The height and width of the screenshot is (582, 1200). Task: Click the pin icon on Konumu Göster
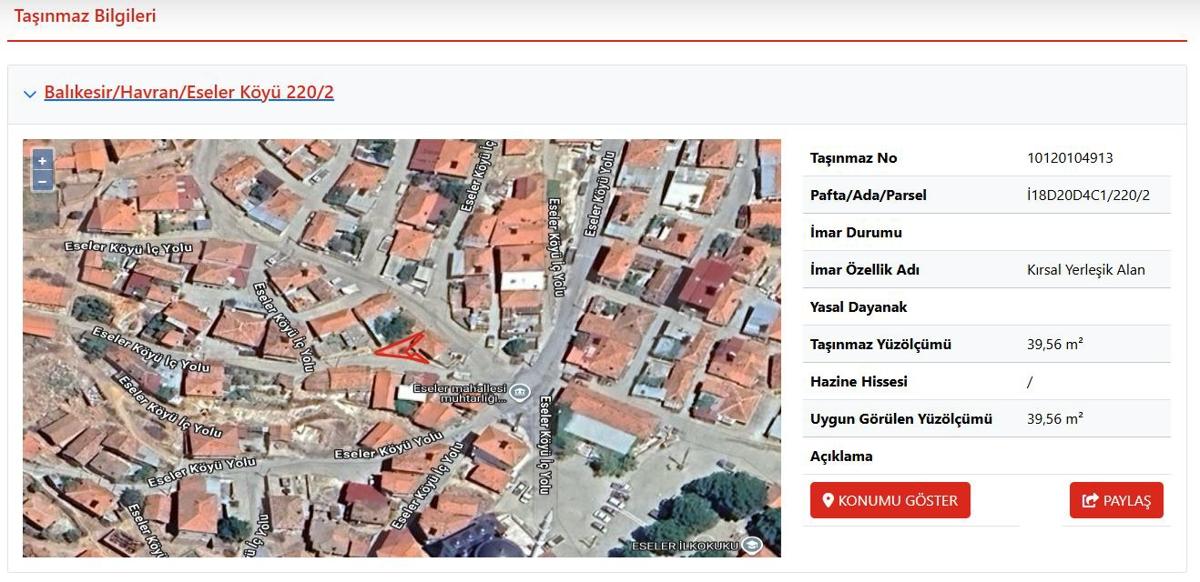(x=828, y=501)
